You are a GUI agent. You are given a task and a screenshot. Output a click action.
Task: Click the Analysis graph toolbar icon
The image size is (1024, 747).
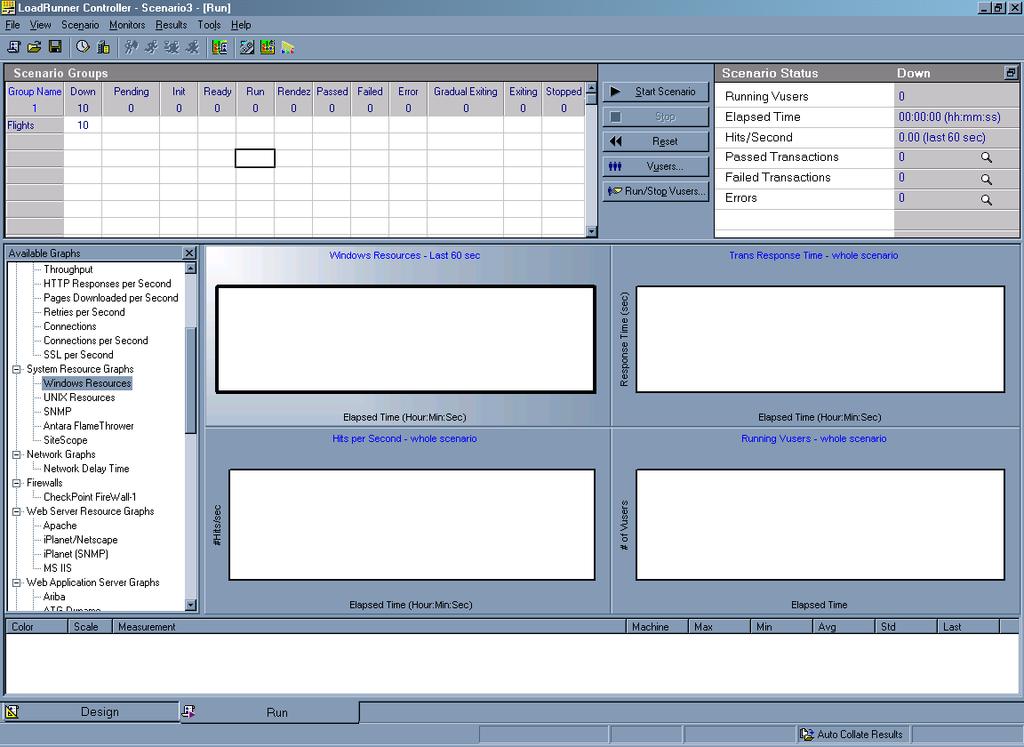[247, 47]
